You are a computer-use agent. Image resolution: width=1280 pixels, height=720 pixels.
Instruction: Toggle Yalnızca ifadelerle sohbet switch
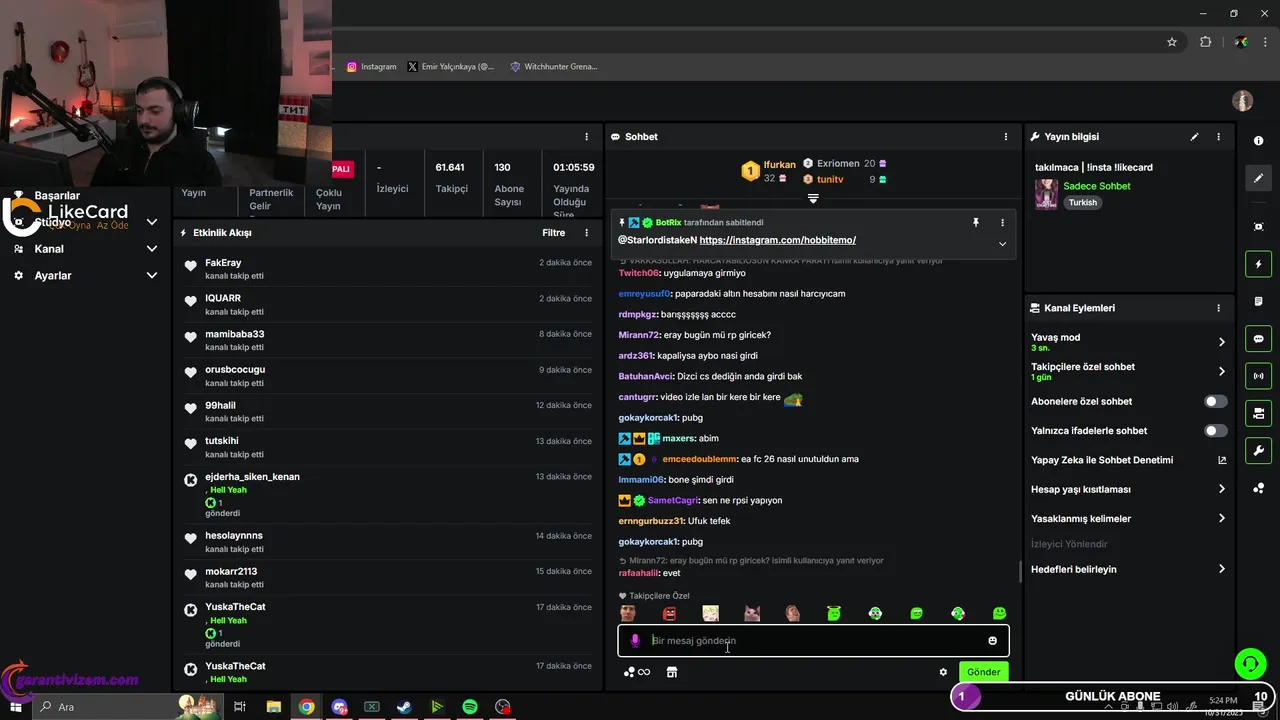click(1215, 431)
